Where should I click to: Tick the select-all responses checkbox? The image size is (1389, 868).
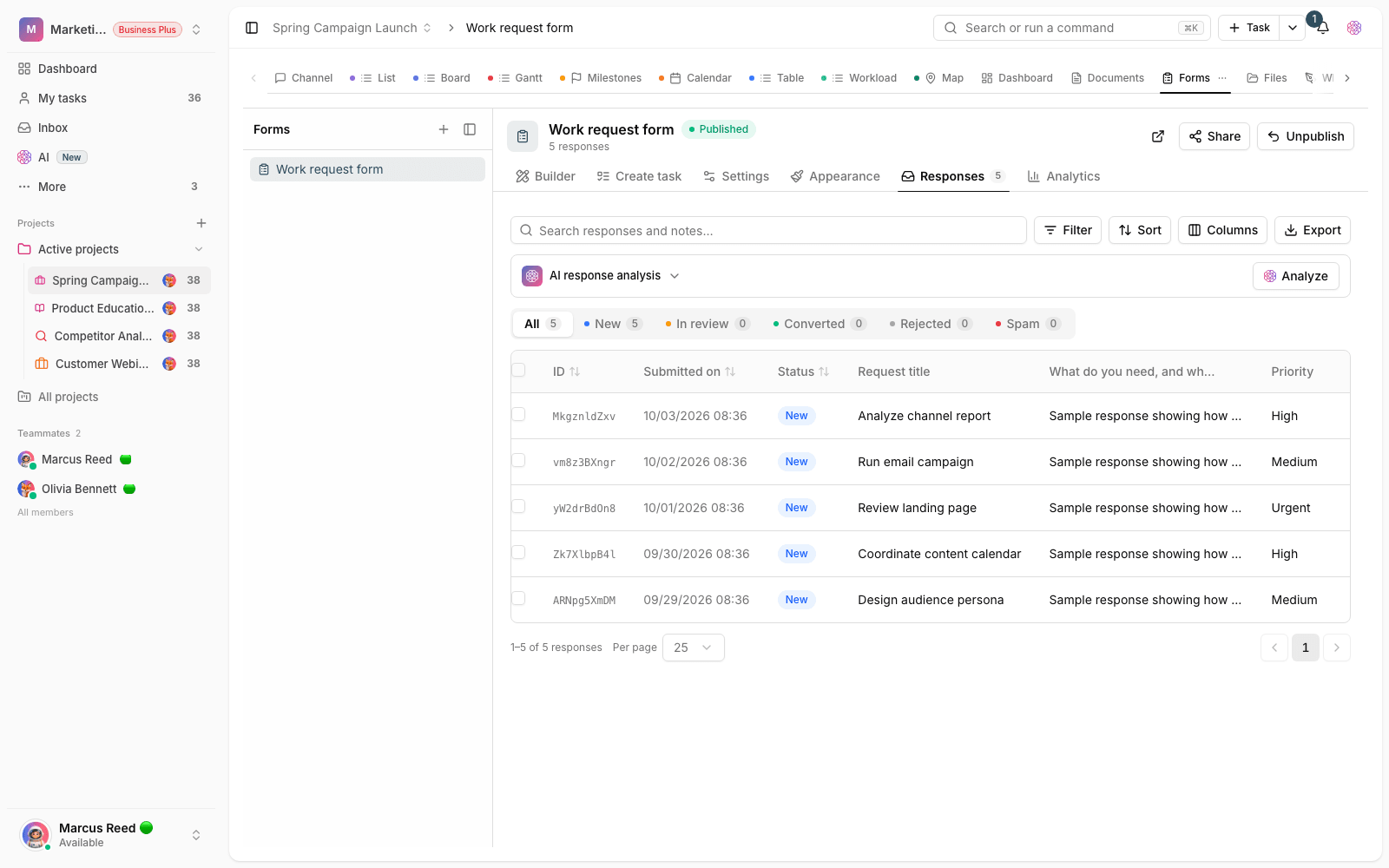[x=518, y=370]
